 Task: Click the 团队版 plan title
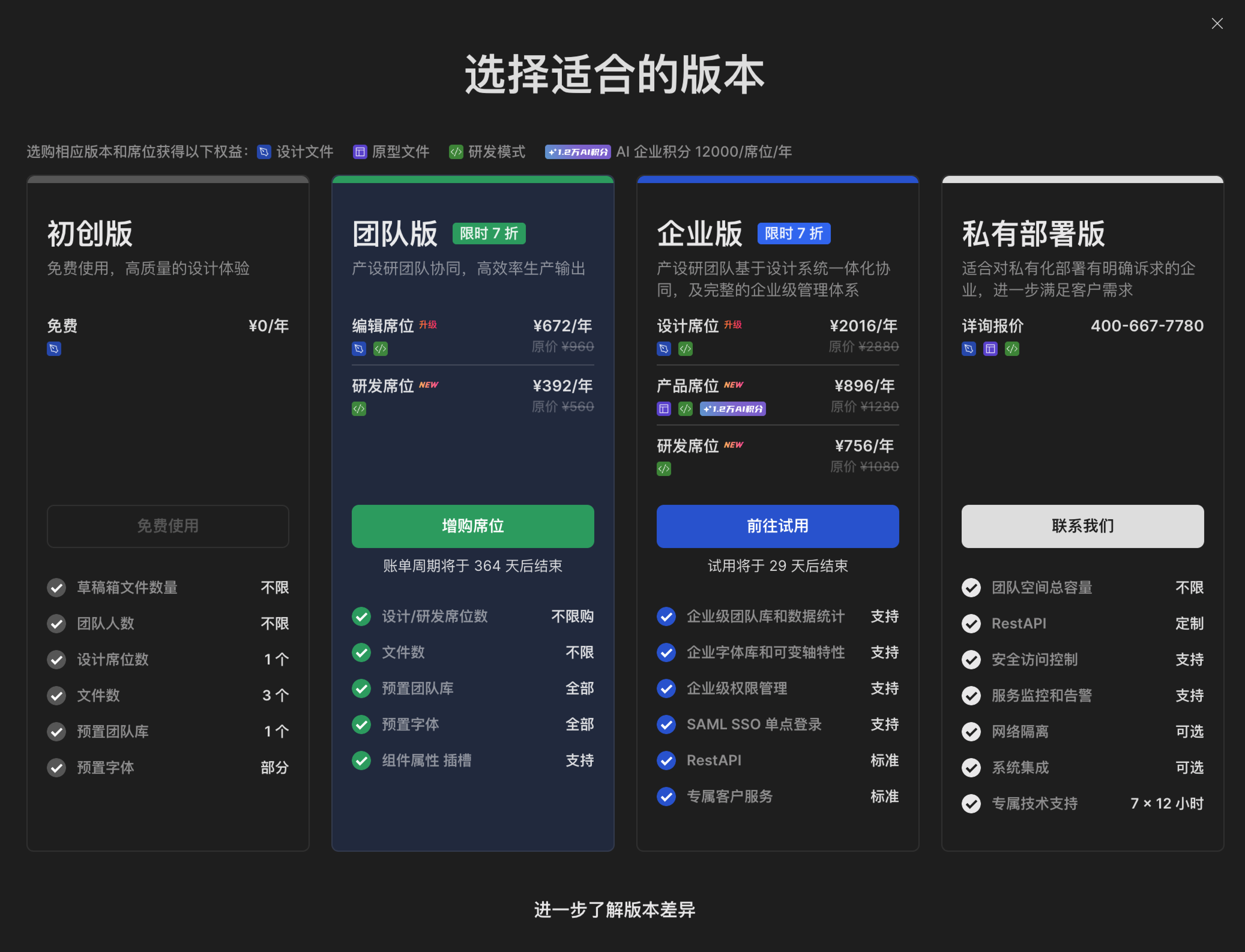[x=395, y=233]
